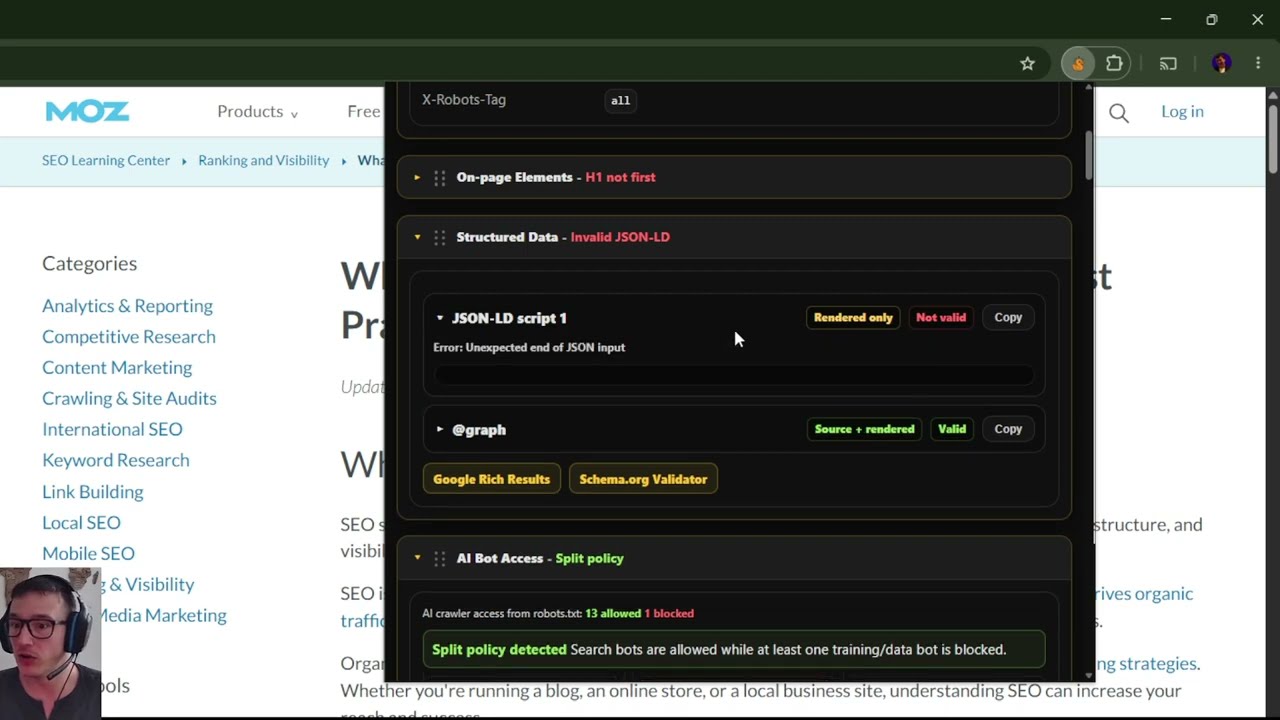The width and height of the screenshot is (1280, 720).
Task: Copy the JSON-LD script 1 data
Action: point(1008,317)
